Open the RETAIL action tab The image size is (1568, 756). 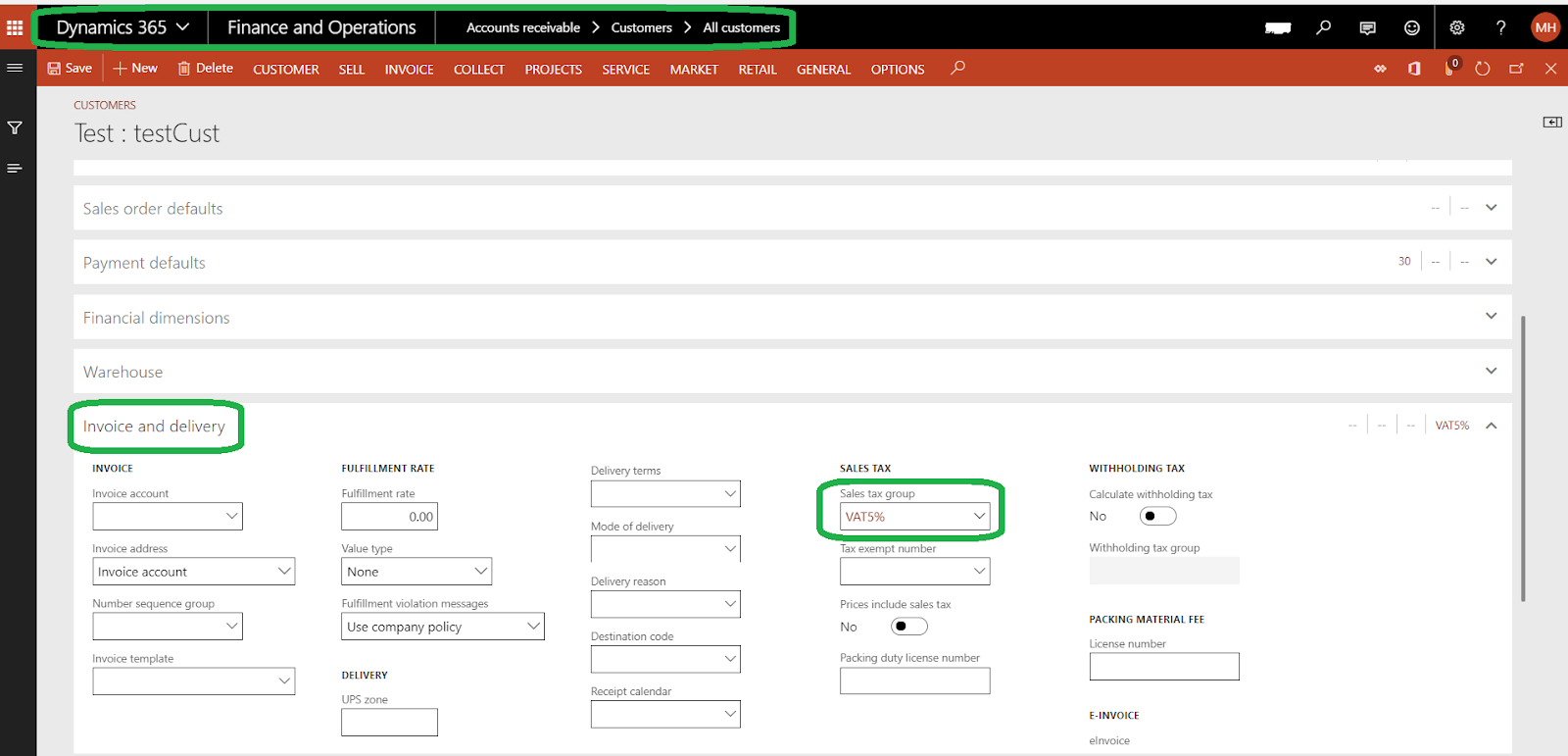click(x=758, y=69)
